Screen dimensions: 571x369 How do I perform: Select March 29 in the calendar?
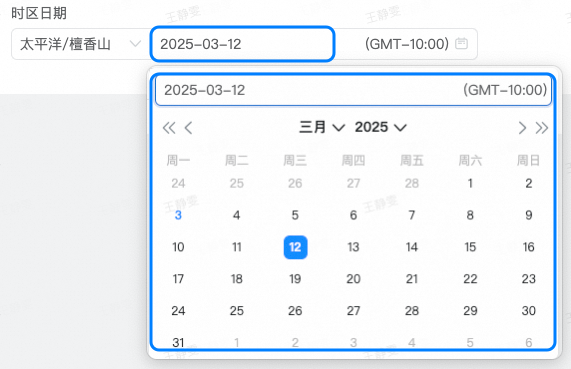pos(470,311)
